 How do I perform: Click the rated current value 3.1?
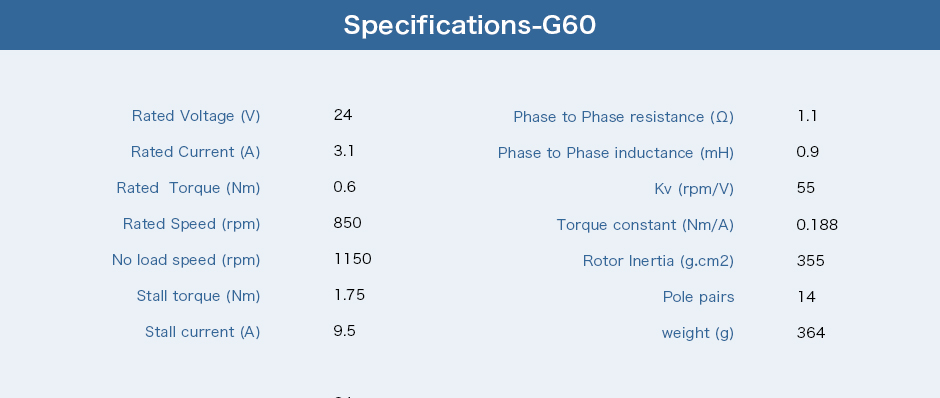(344, 150)
